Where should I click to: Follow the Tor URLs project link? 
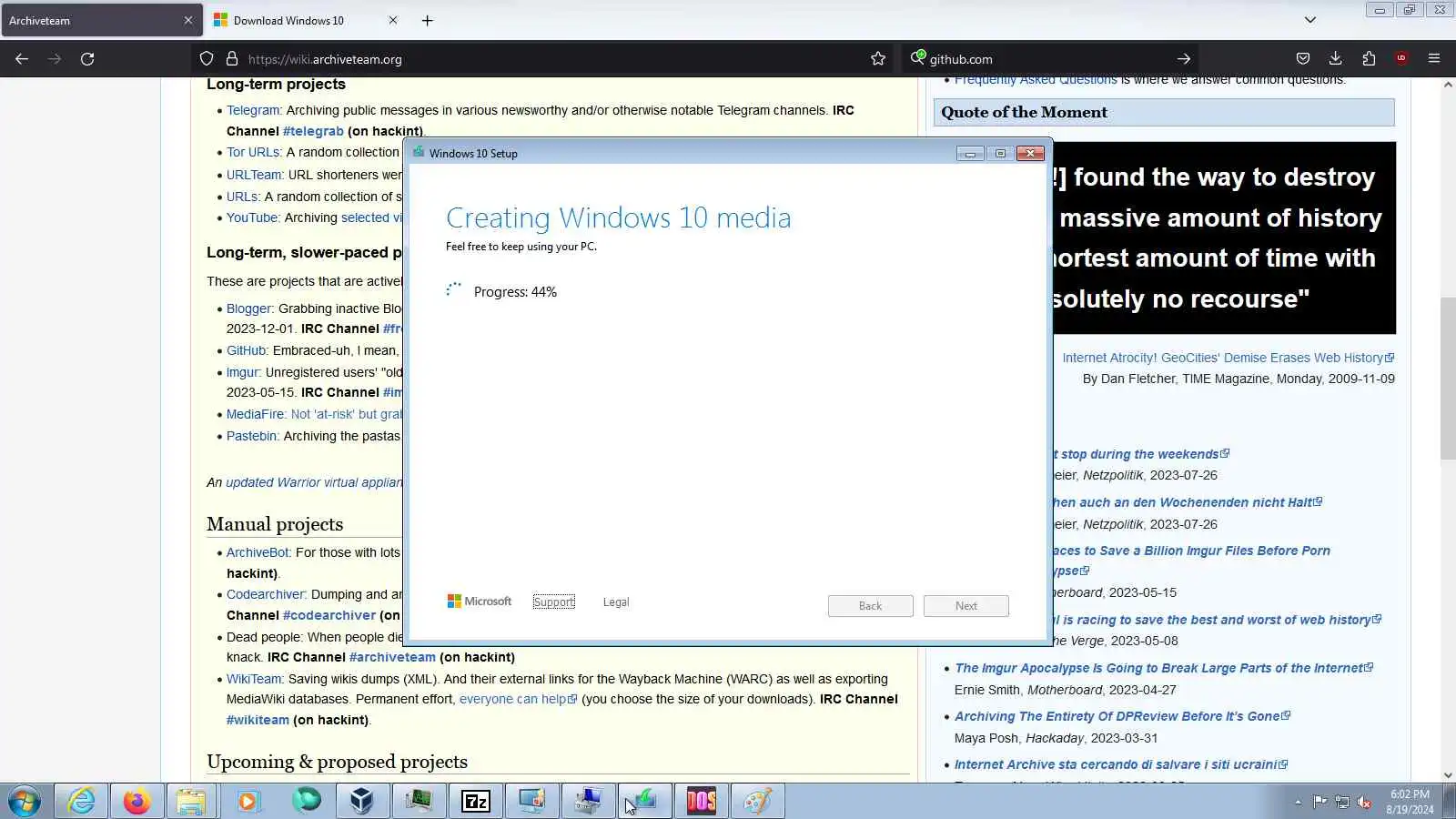[254, 152]
